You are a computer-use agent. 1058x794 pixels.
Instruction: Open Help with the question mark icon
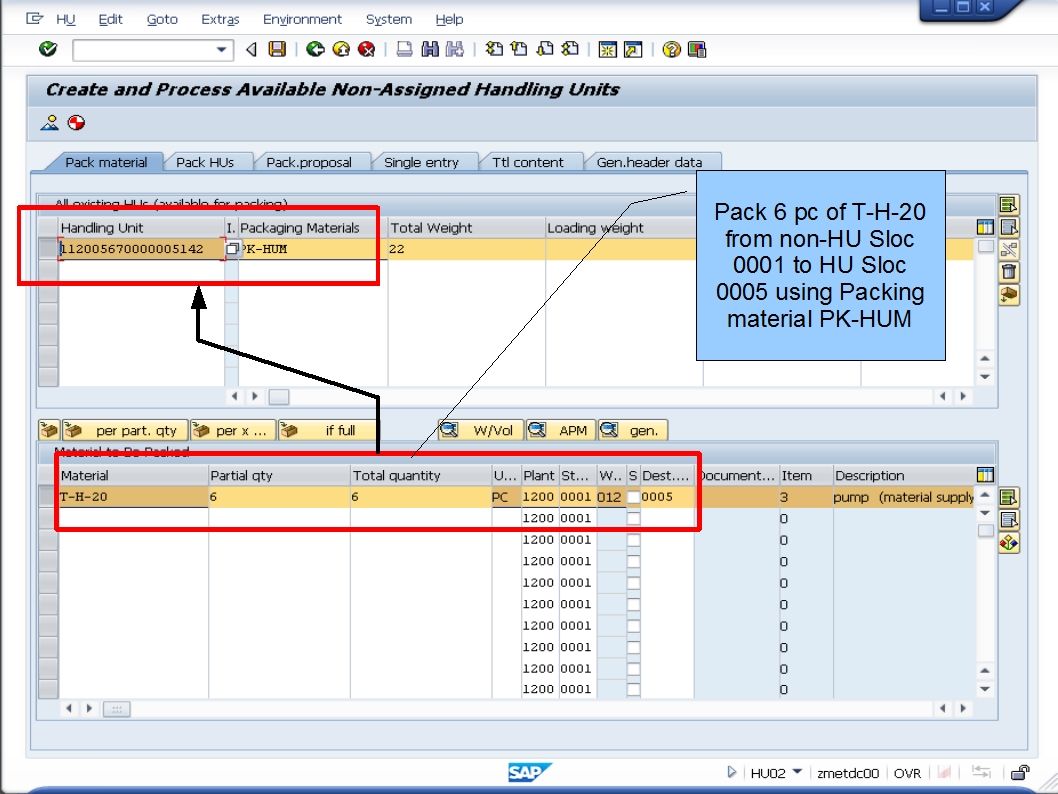click(673, 48)
